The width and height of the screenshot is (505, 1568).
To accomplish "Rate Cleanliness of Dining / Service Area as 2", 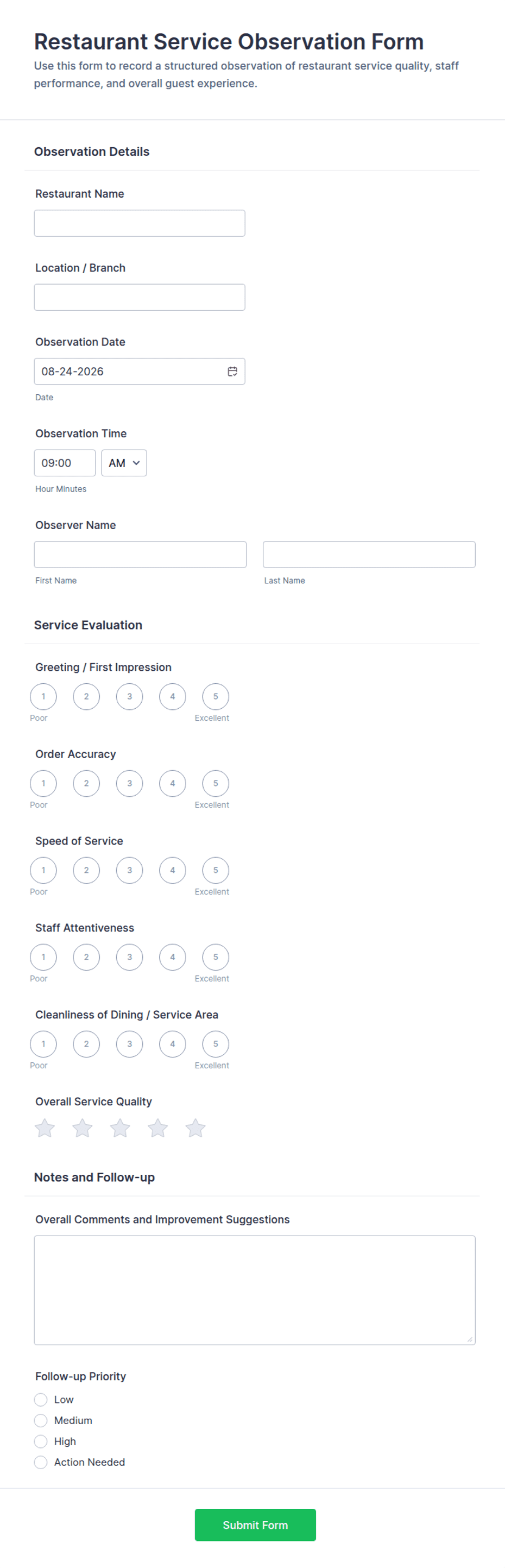I will coord(86,1044).
